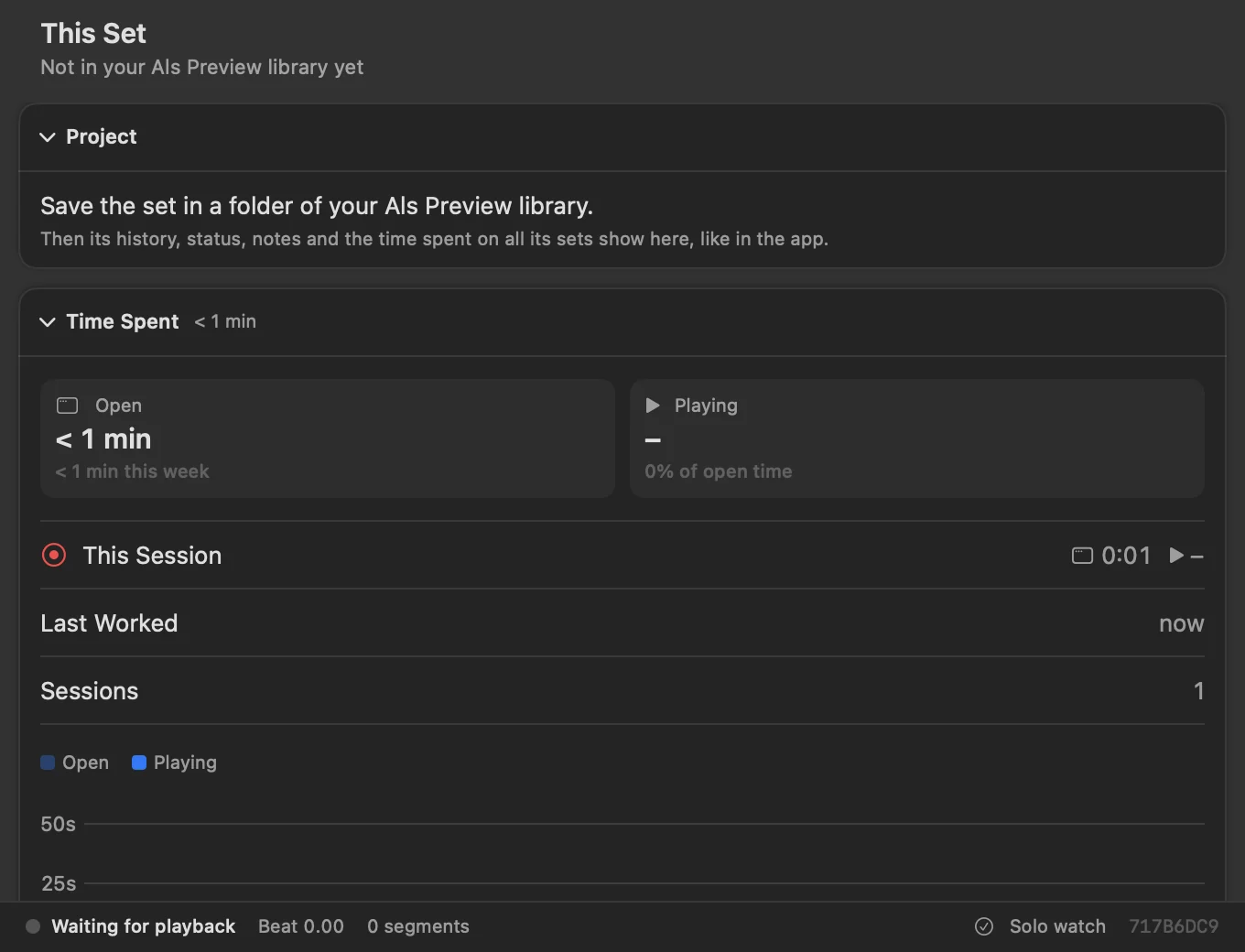The image size is (1245, 952).
Task: Click 0 segments in status bar
Action: click(x=418, y=926)
